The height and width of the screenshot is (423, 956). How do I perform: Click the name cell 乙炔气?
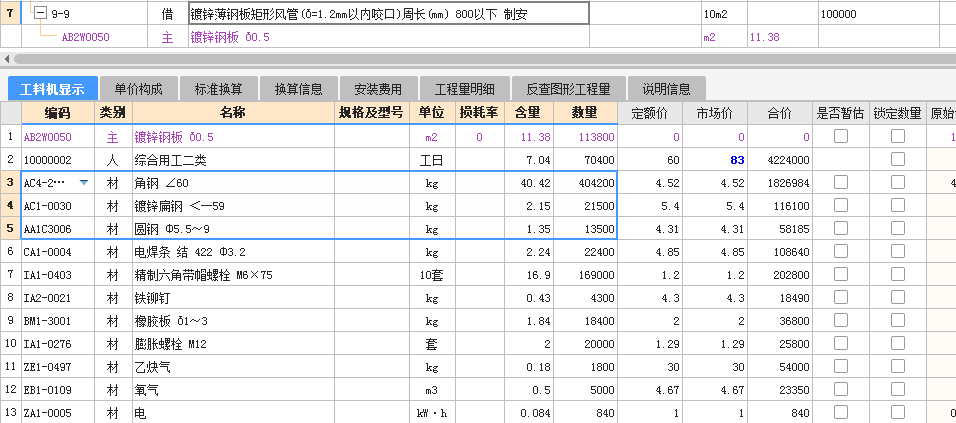click(x=233, y=367)
